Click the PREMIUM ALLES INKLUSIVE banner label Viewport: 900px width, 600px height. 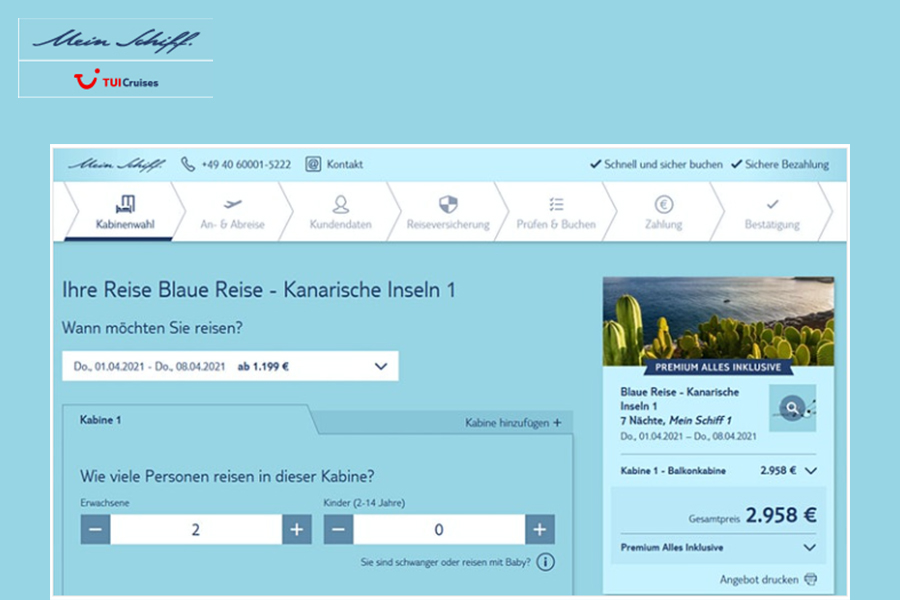tap(718, 367)
